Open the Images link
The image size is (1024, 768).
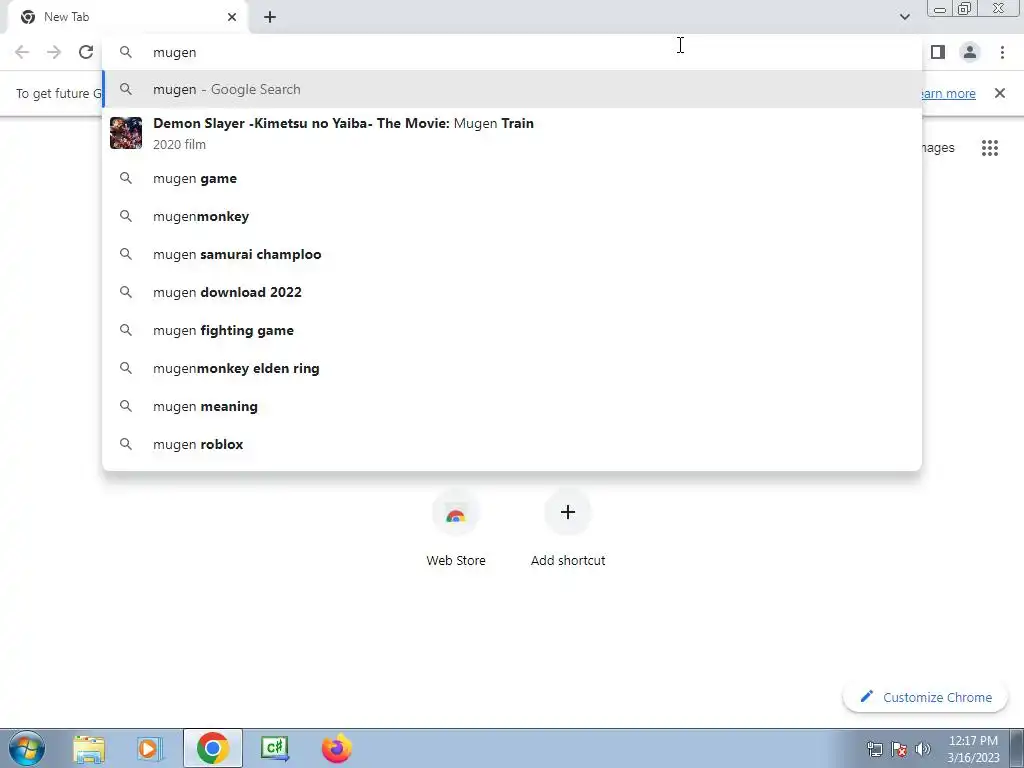click(x=938, y=148)
